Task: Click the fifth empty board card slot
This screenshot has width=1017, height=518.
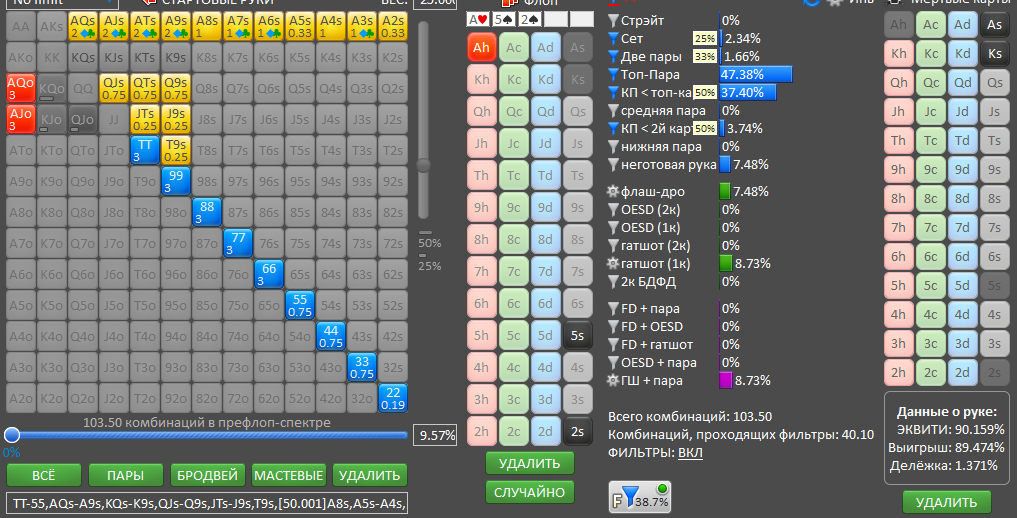Action: (x=582, y=19)
